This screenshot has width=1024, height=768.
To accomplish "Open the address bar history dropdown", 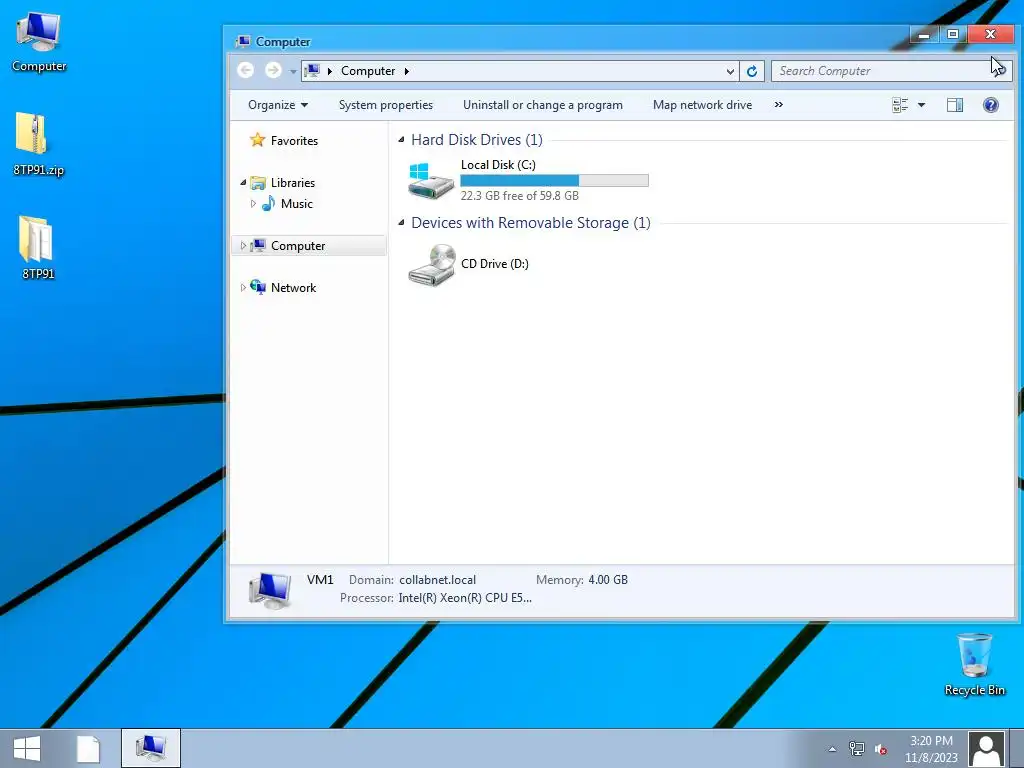I will 730,71.
